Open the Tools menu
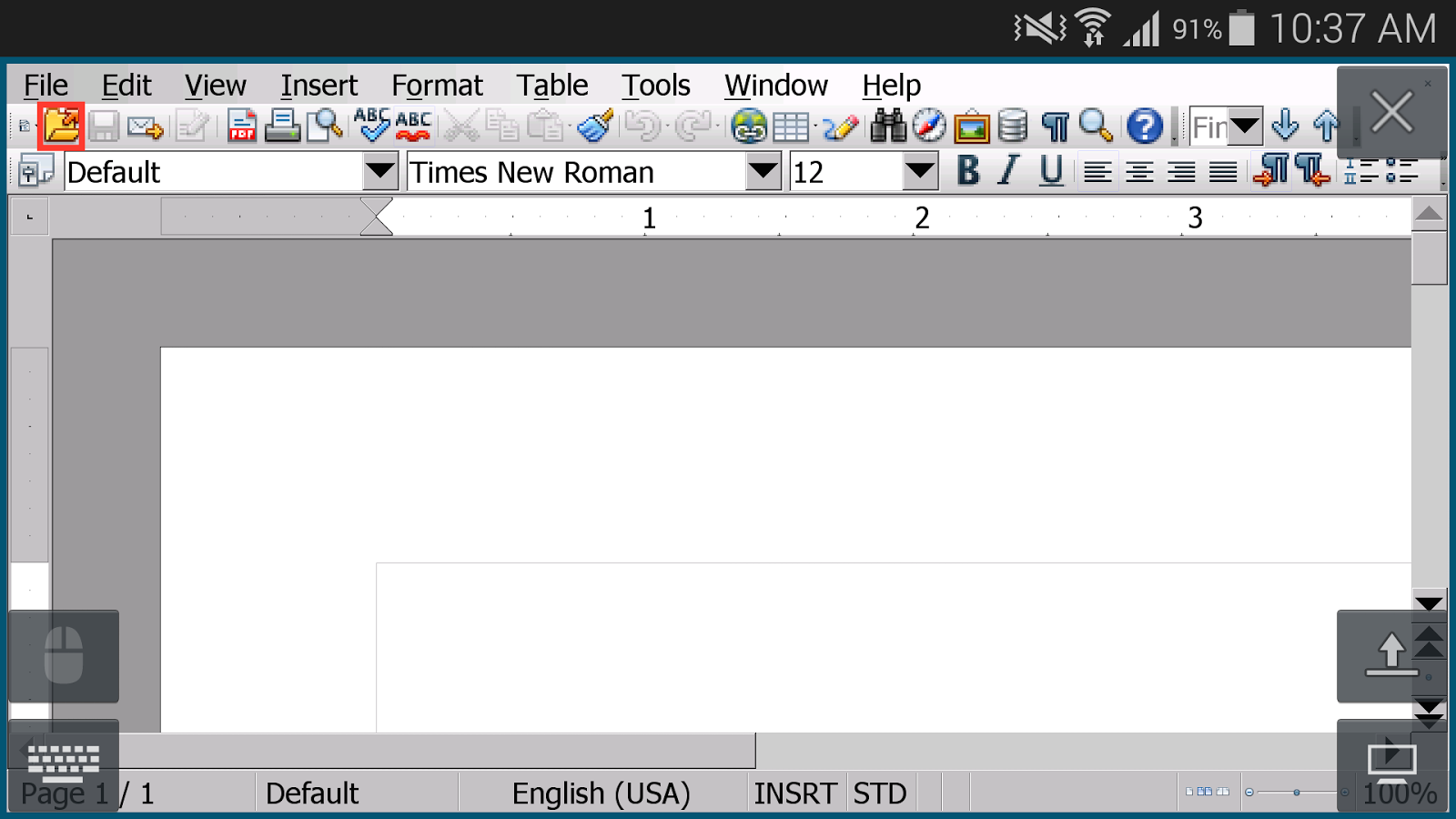Viewport: 1456px width, 819px height. pyautogui.click(x=656, y=86)
